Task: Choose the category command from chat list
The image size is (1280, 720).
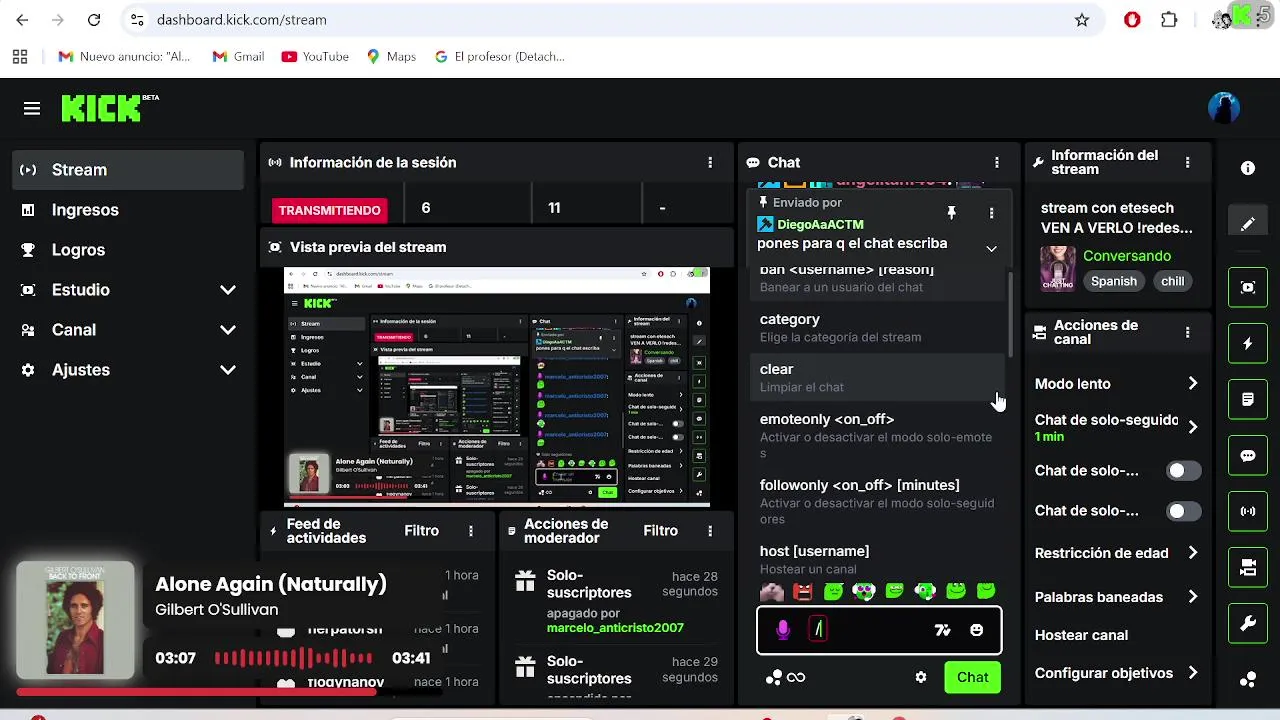Action: pyautogui.click(x=878, y=327)
